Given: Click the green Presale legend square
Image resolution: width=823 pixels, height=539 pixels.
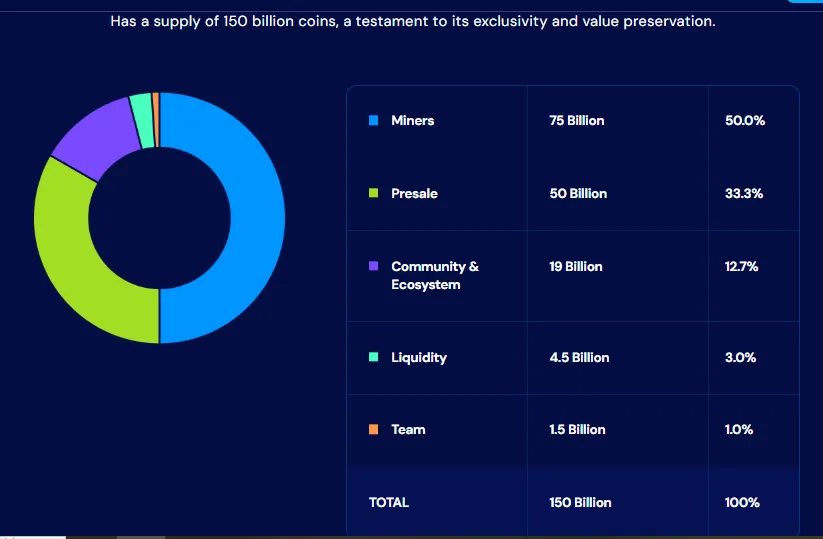Looking at the screenshot, I should pyautogui.click(x=374, y=194).
